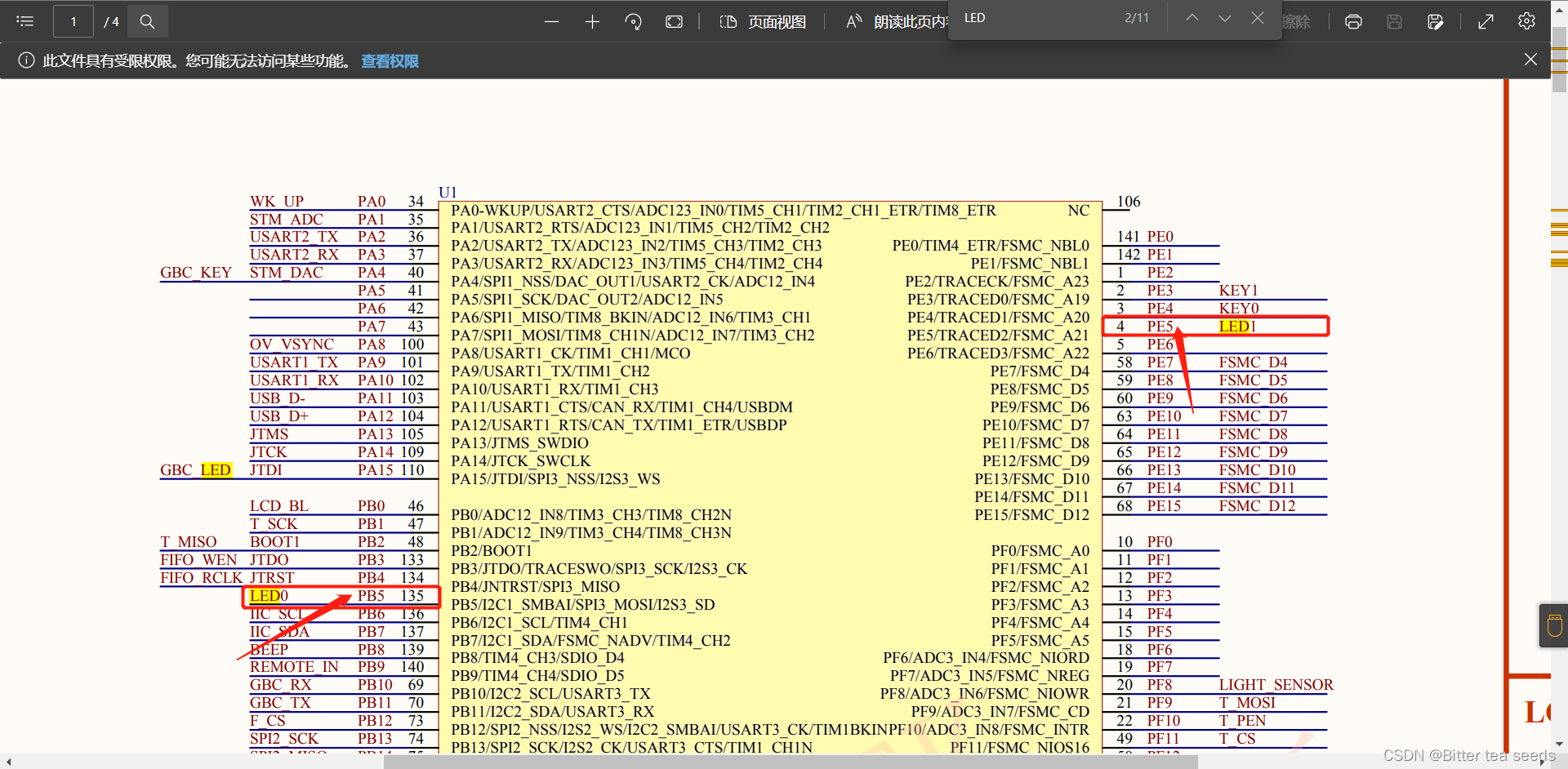Click the 2/11 search result counter

1137,18
